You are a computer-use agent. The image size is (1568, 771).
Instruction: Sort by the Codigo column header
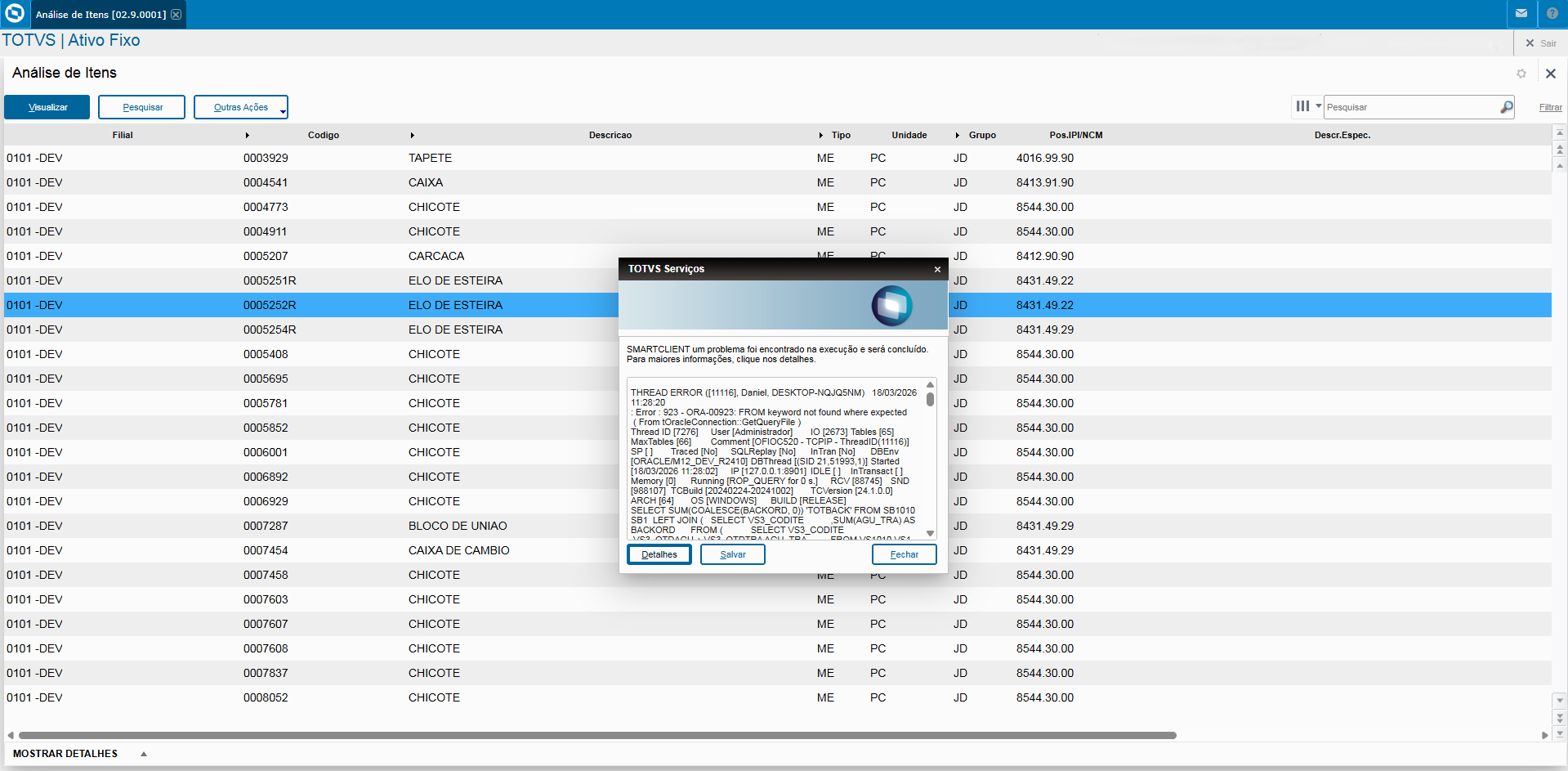pyautogui.click(x=324, y=135)
